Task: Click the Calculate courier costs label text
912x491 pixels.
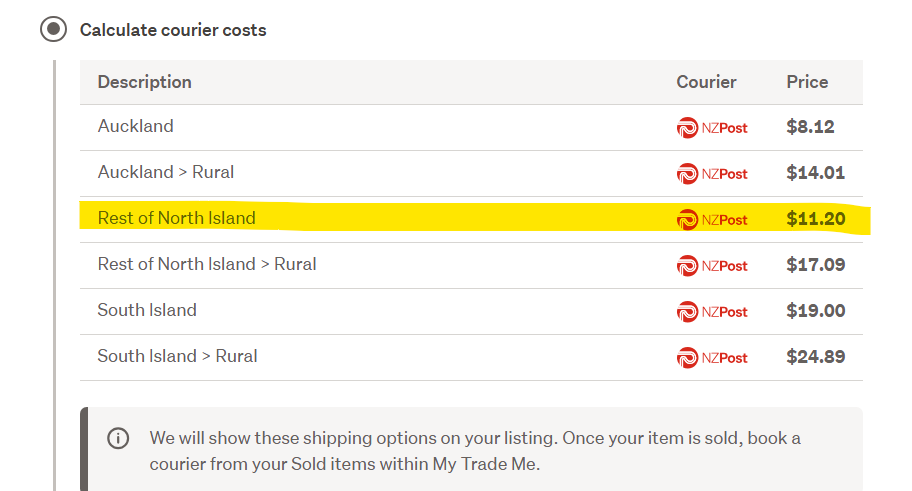Action: 173,30
